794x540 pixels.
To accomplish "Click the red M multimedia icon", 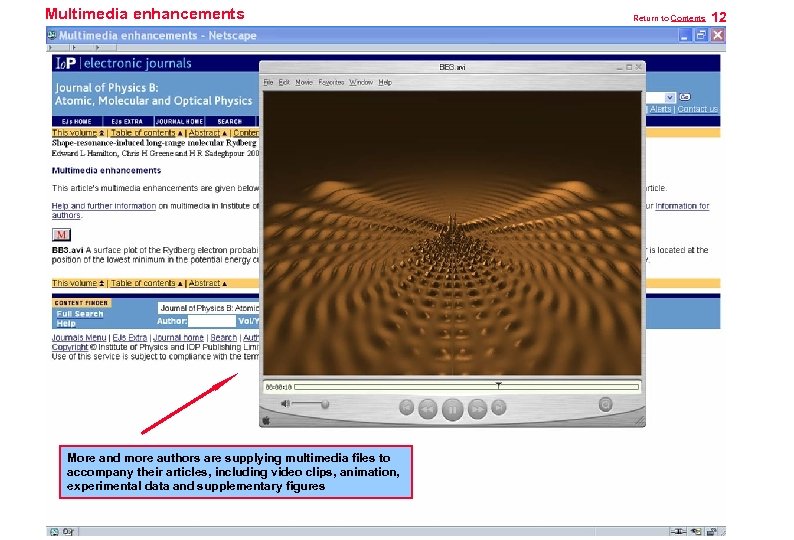I will pyautogui.click(x=61, y=235).
